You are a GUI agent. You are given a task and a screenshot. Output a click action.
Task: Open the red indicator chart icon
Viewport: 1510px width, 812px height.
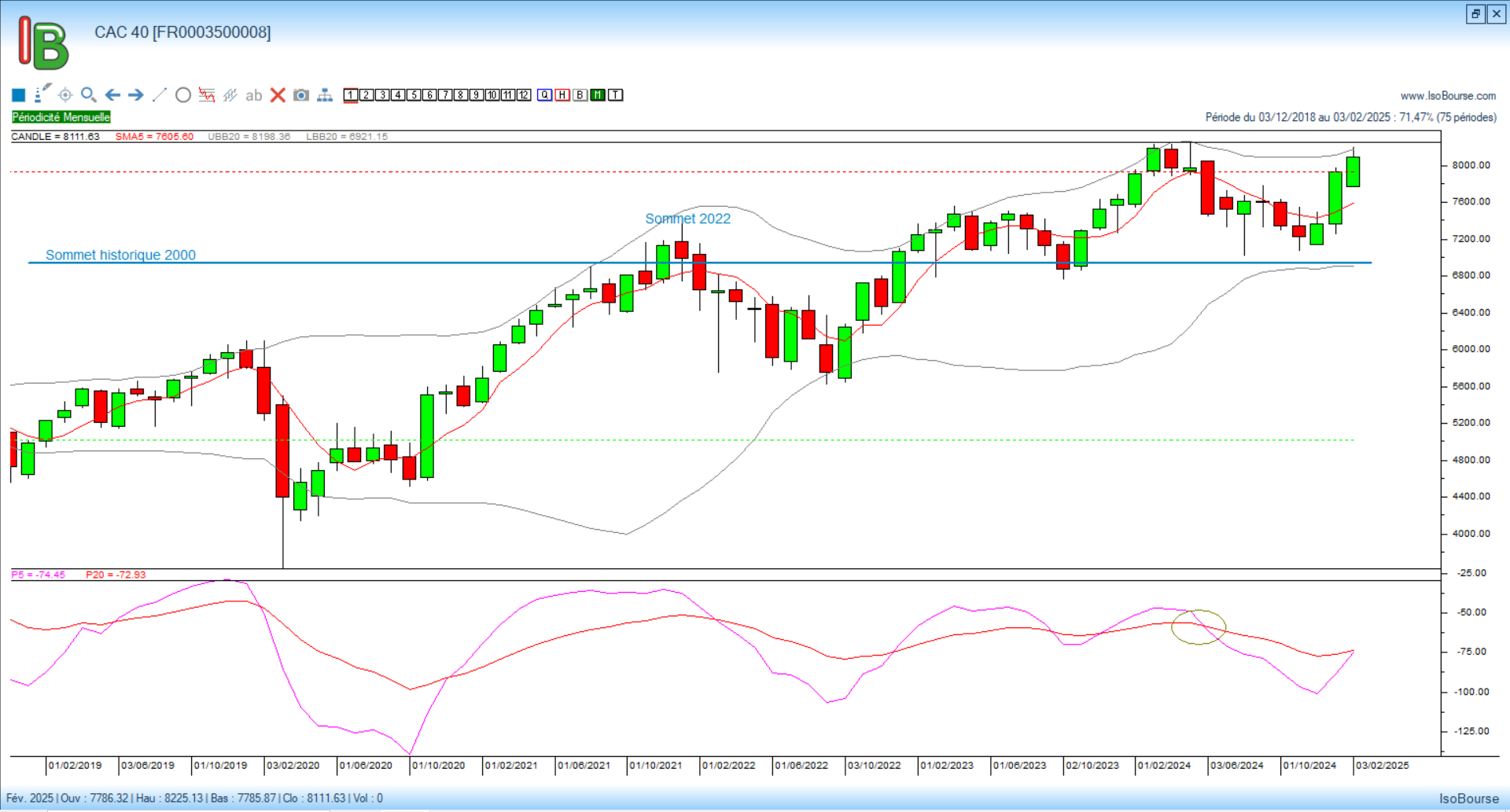click(207, 95)
